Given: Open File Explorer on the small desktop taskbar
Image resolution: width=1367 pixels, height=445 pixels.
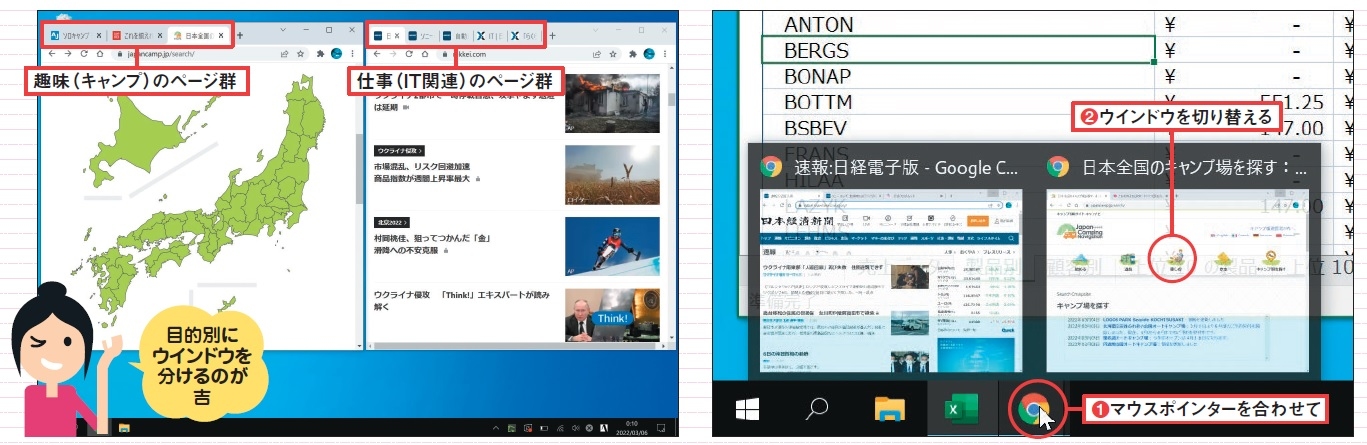Looking at the screenshot, I should pos(124,428).
